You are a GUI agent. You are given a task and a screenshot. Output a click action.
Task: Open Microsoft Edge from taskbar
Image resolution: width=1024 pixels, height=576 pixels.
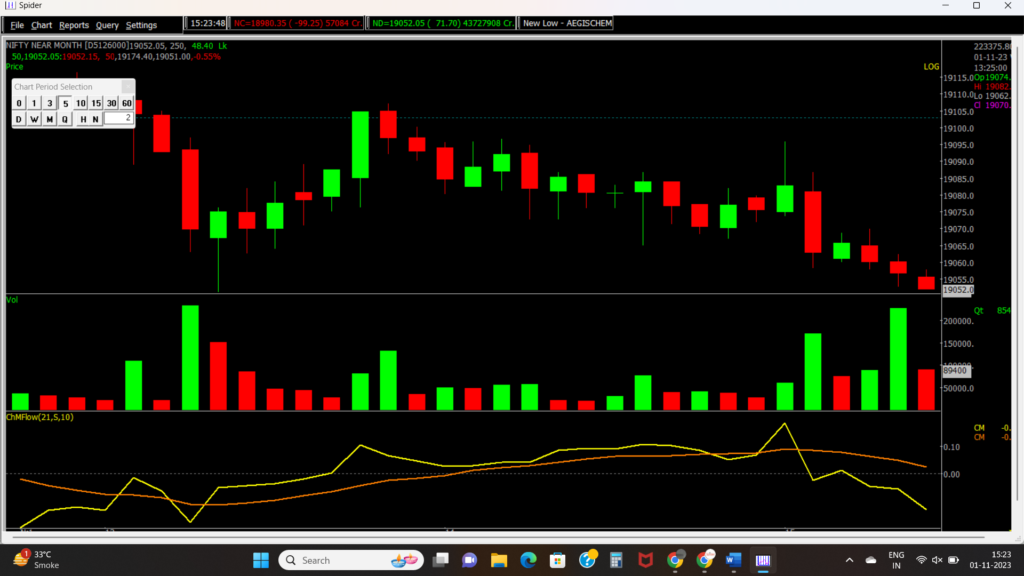coord(528,560)
